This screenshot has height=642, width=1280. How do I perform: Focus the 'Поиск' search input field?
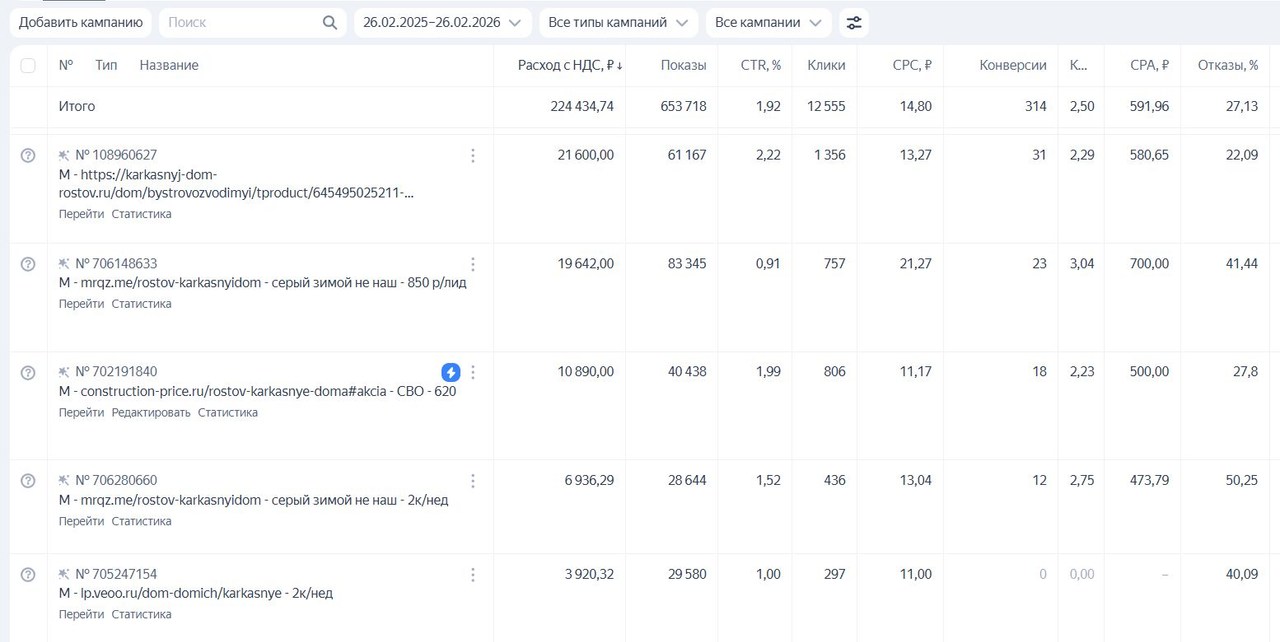pos(240,23)
